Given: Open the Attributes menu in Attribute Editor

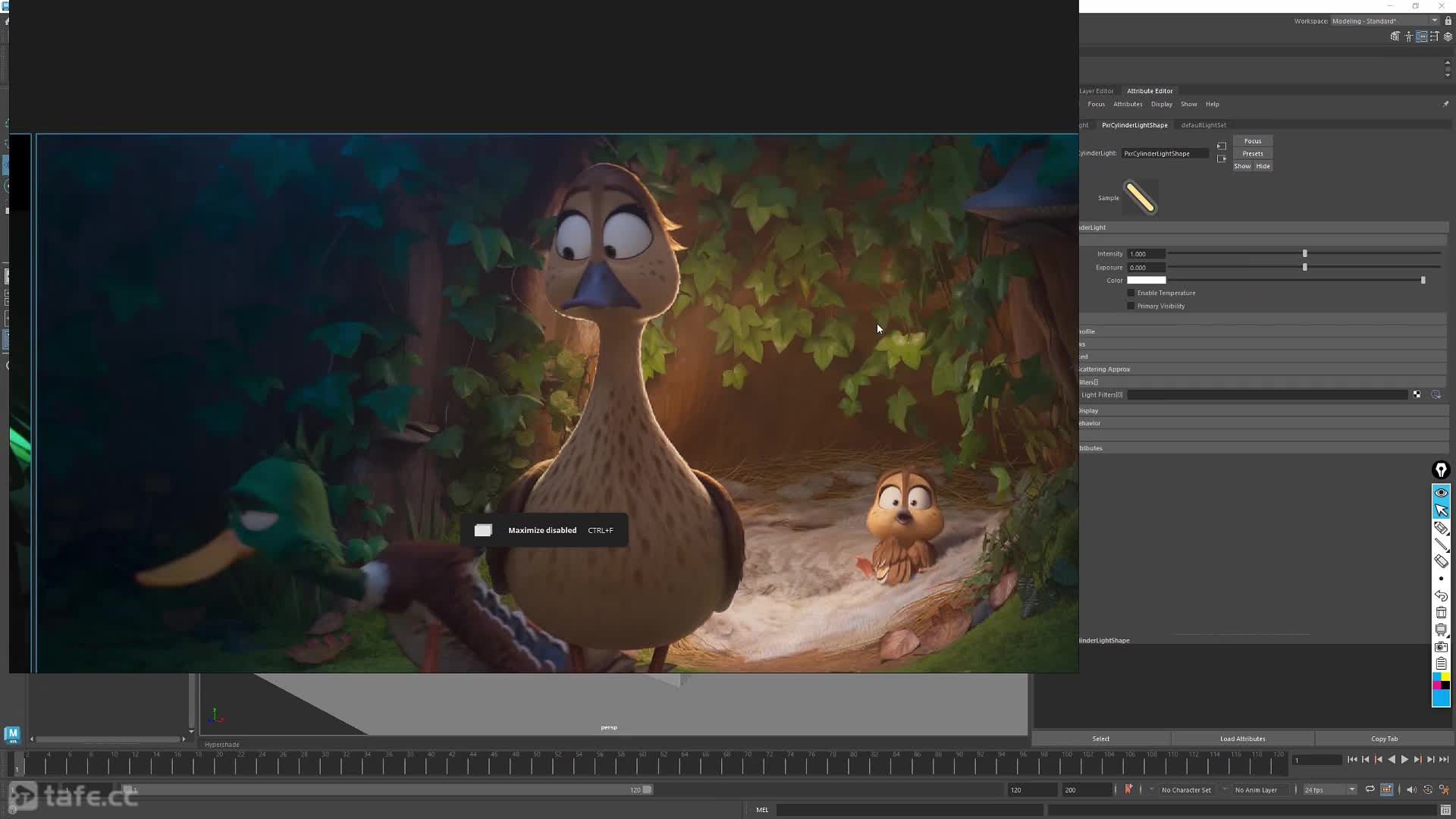Looking at the screenshot, I should pos(1128,105).
